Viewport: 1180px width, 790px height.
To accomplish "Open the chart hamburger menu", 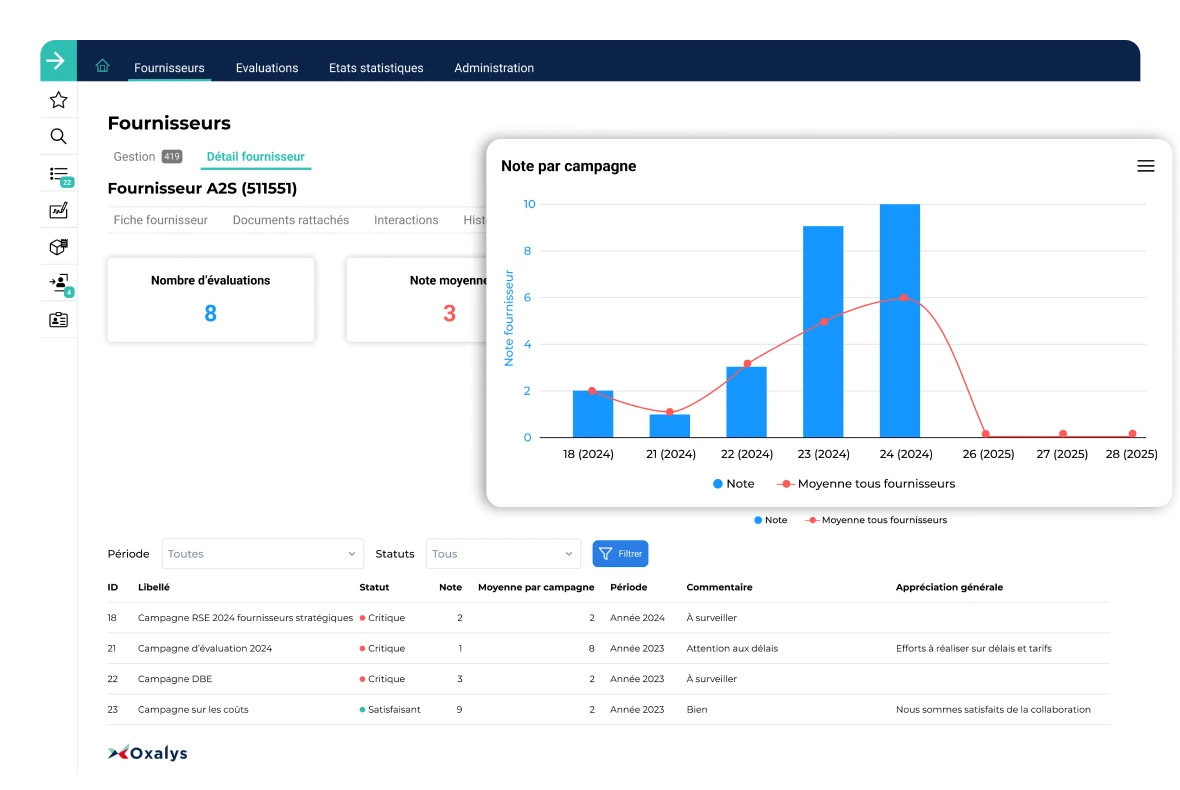I will [x=1145, y=166].
